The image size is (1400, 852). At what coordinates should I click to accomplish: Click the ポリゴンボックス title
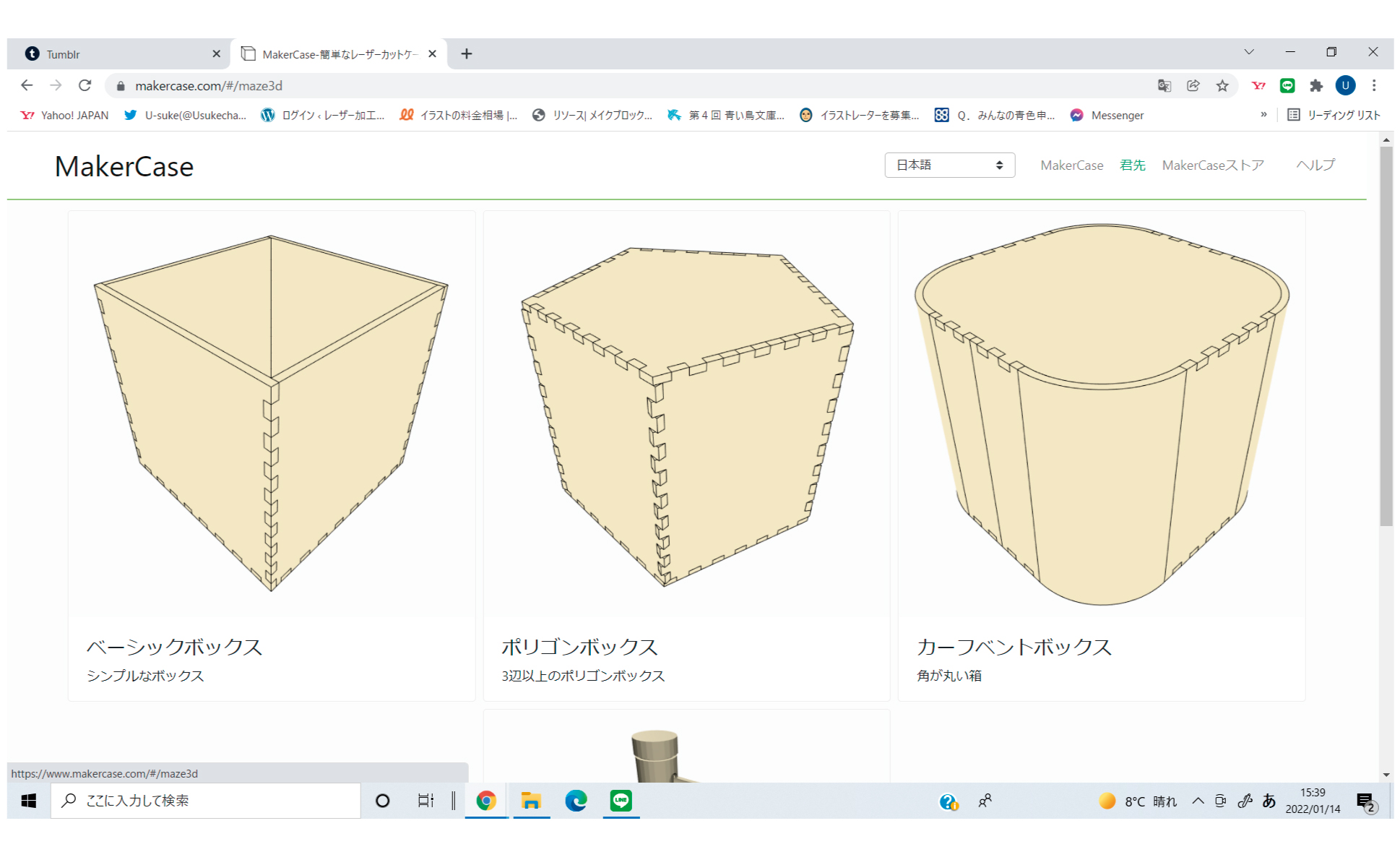[x=579, y=647]
